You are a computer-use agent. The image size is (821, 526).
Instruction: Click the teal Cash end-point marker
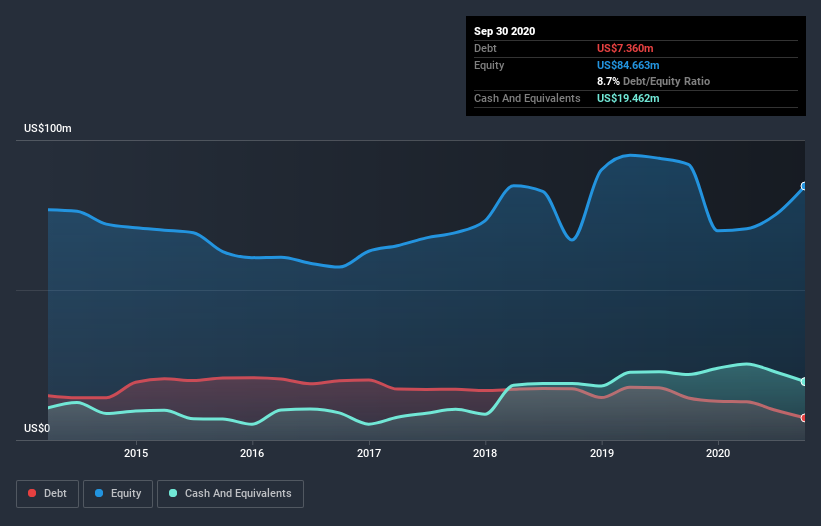804,382
